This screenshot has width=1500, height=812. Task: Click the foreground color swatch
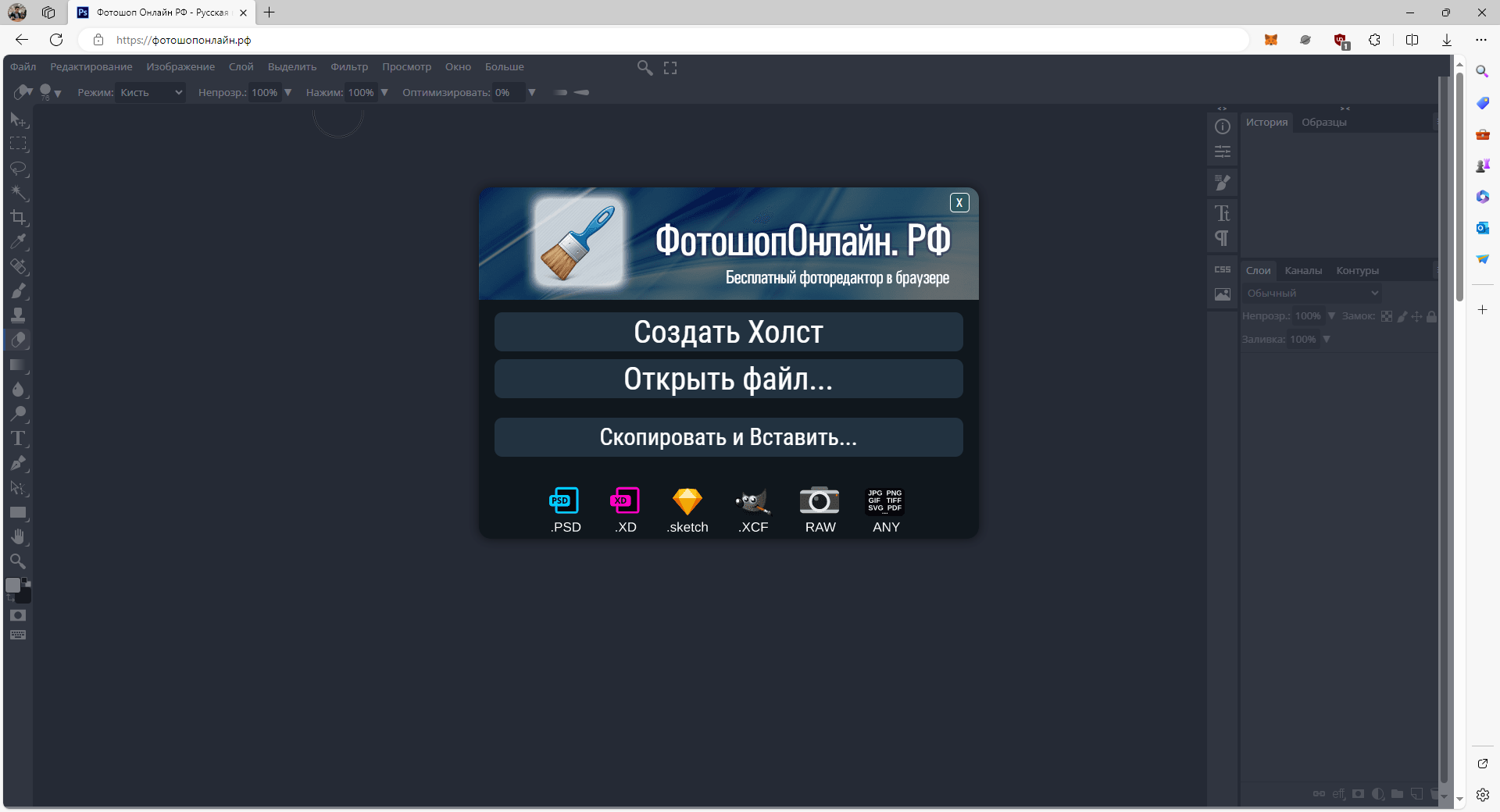click(13, 585)
